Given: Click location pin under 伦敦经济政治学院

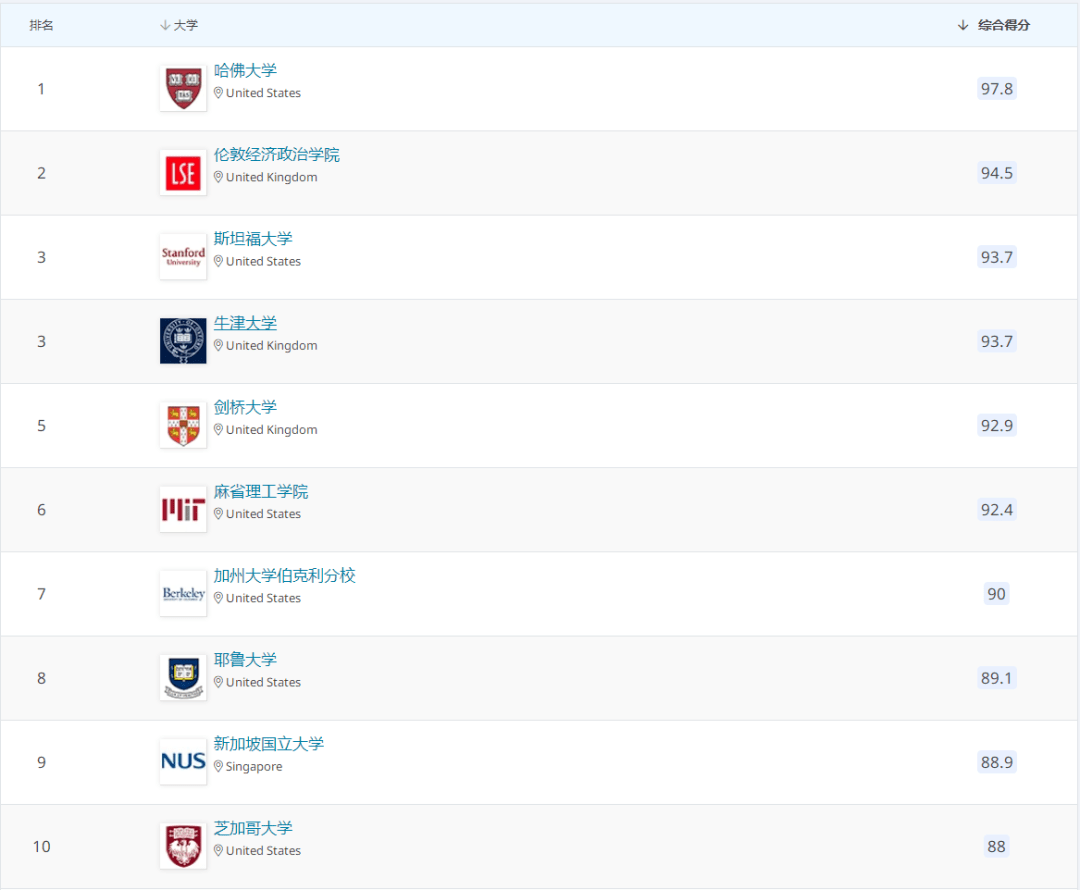Looking at the screenshot, I should [218, 177].
